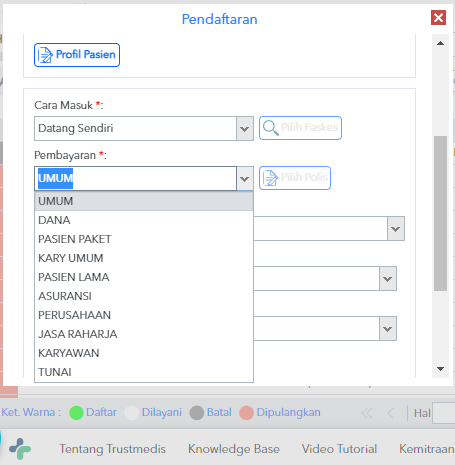Go to previous page arrow icon
The image size is (455, 465).
pos(391,413)
